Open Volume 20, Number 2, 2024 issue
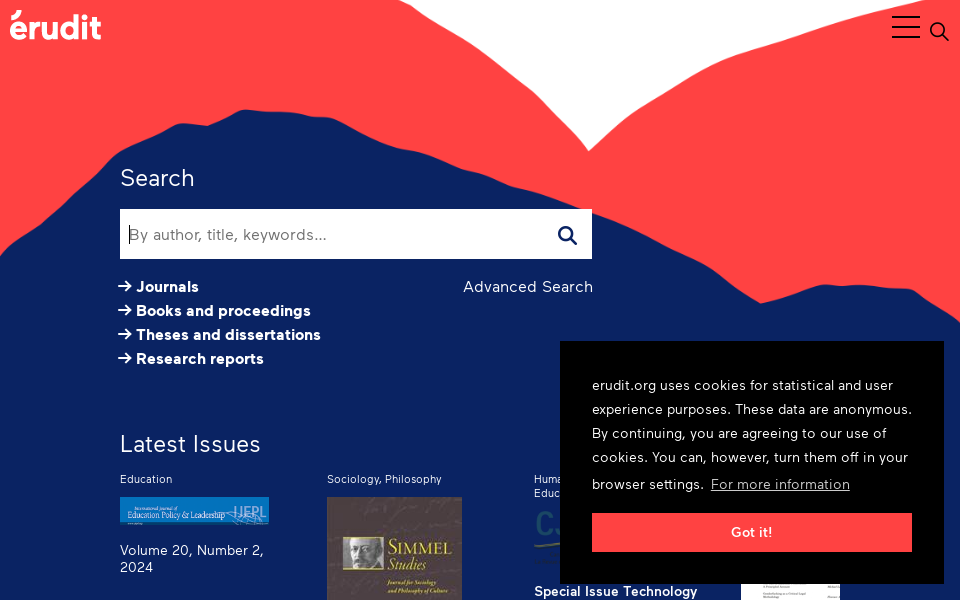This screenshot has width=960, height=600. tap(191, 558)
